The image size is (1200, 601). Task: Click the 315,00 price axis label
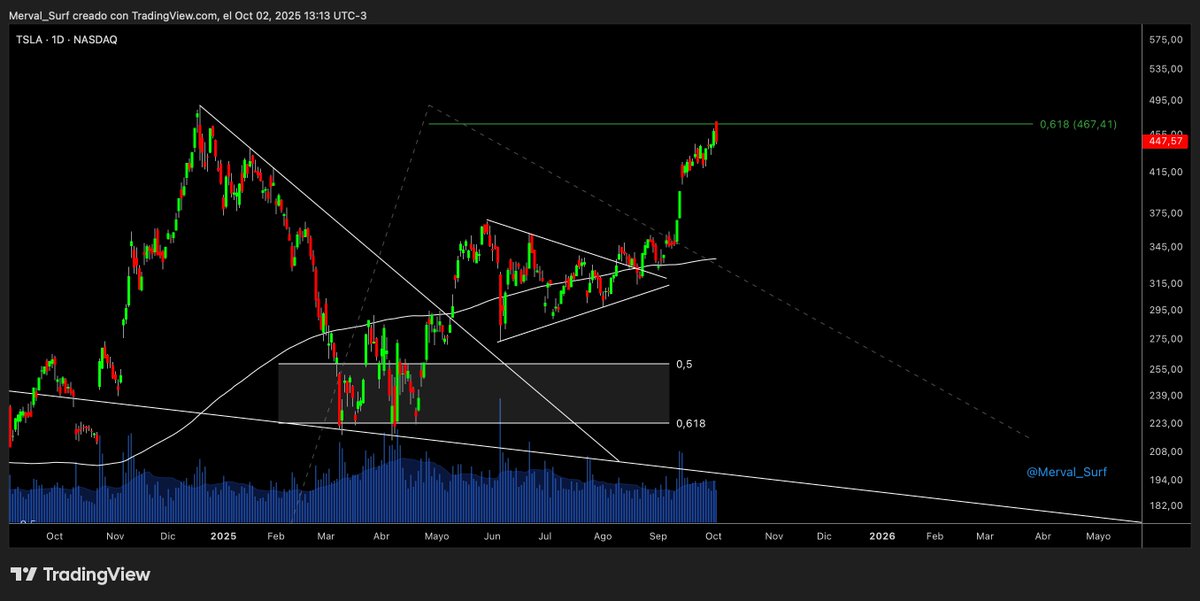click(x=1167, y=283)
